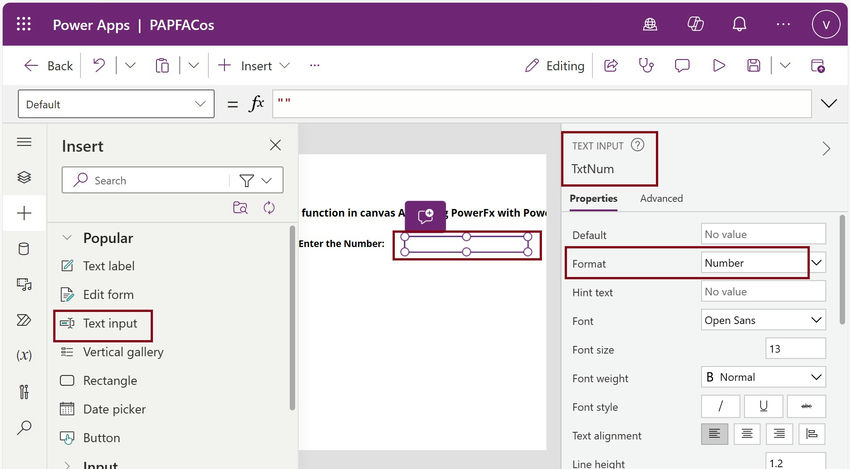The width and height of the screenshot is (850, 469).
Task: Open the comments pane icon
Action: coord(682,66)
